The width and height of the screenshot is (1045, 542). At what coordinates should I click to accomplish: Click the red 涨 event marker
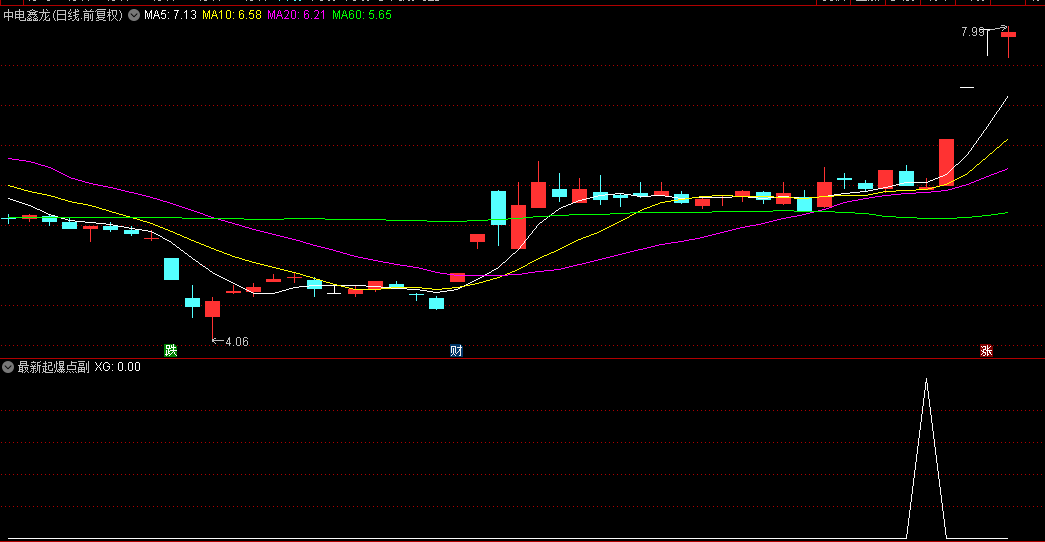click(986, 351)
